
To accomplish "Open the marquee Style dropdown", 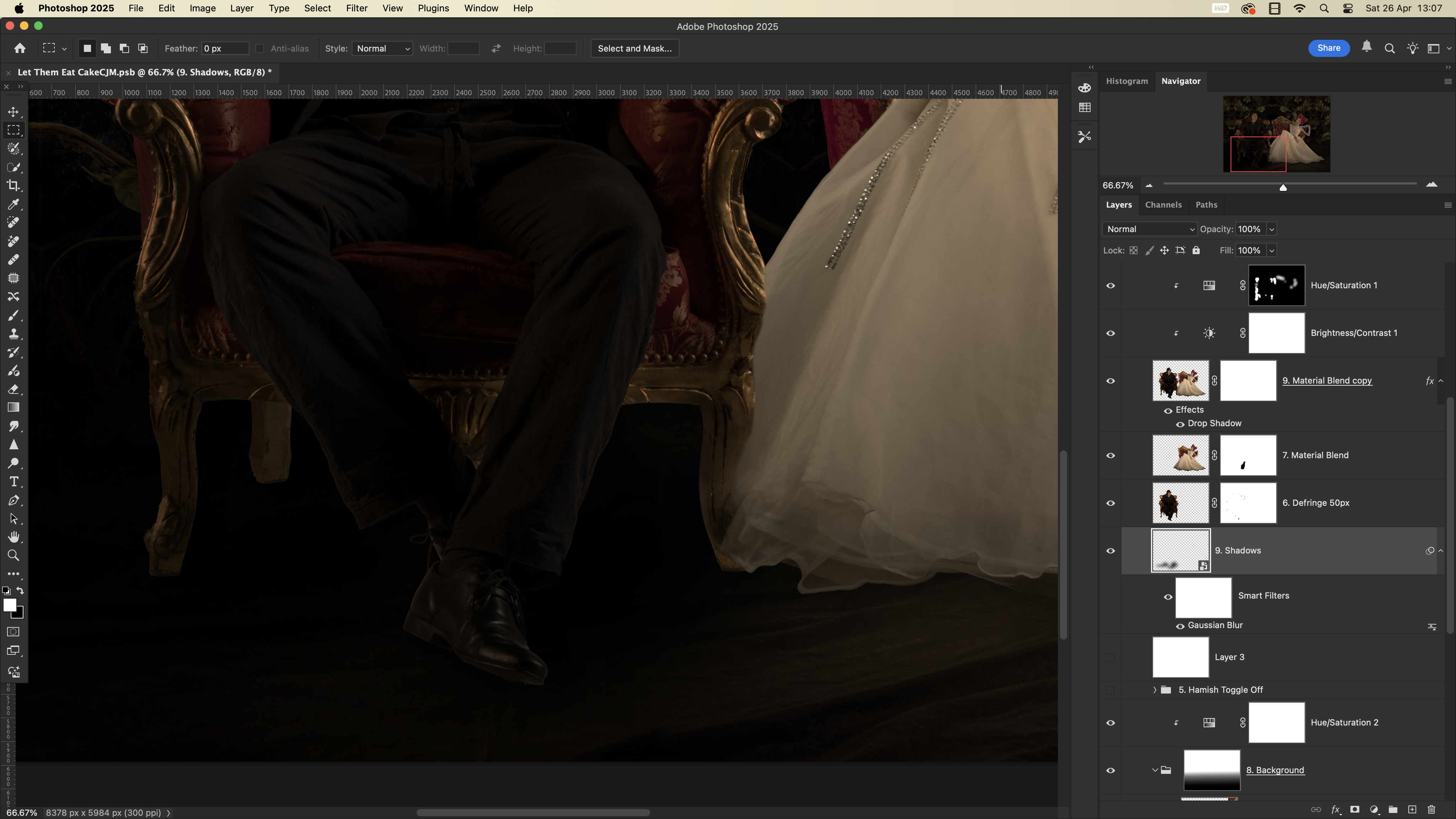I will 382,49.
